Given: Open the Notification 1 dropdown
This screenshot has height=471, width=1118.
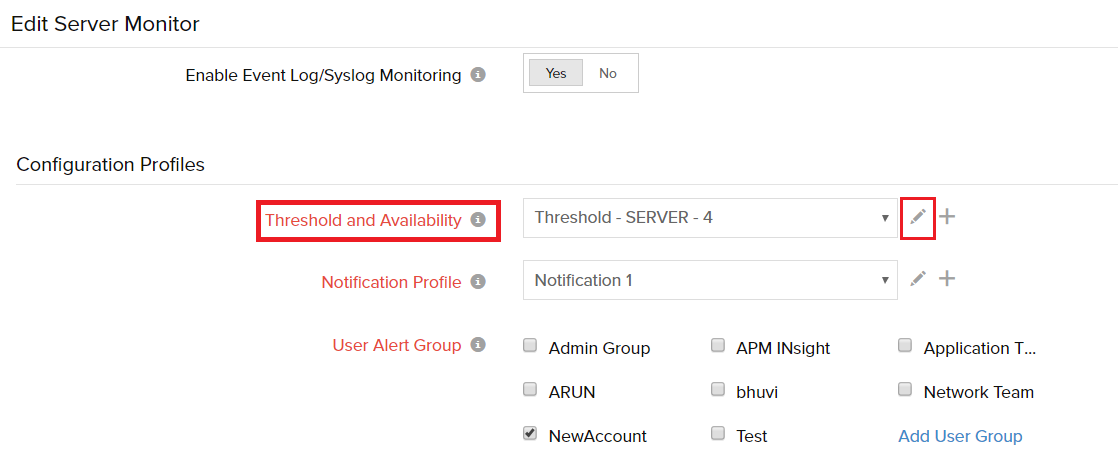Looking at the screenshot, I should tap(710, 280).
